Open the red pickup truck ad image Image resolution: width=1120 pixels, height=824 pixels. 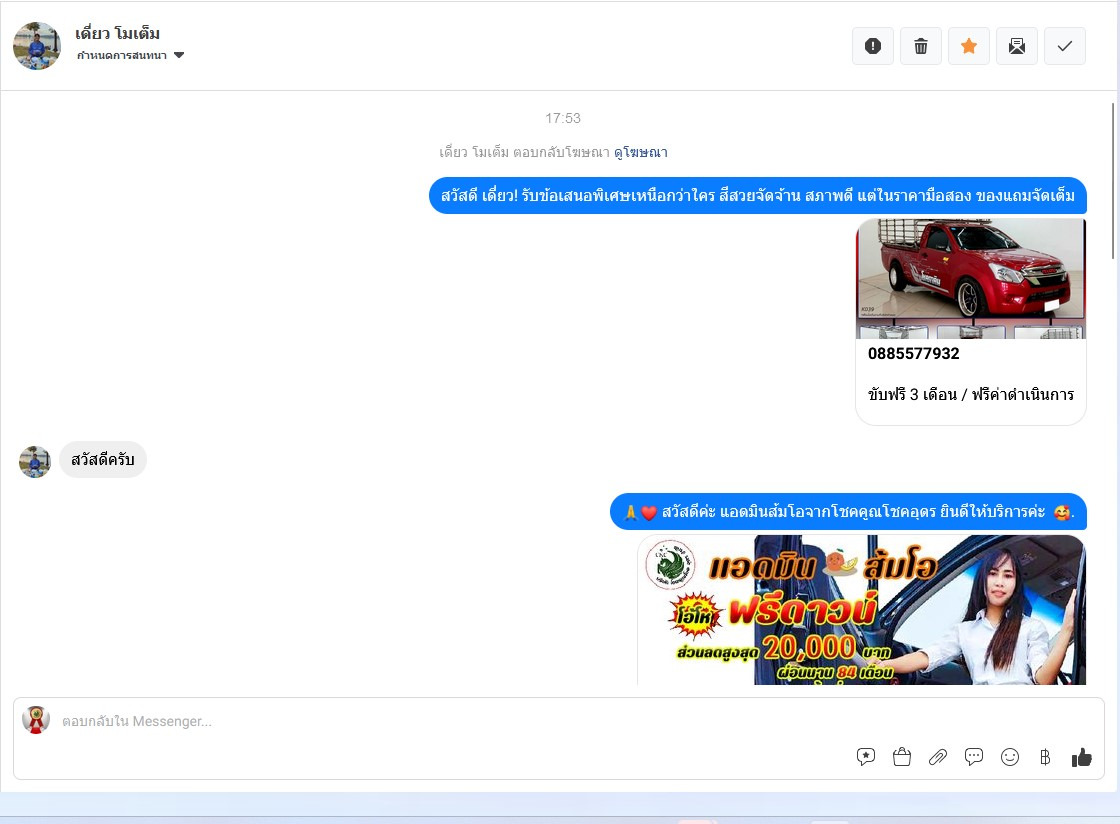tap(971, 278)
